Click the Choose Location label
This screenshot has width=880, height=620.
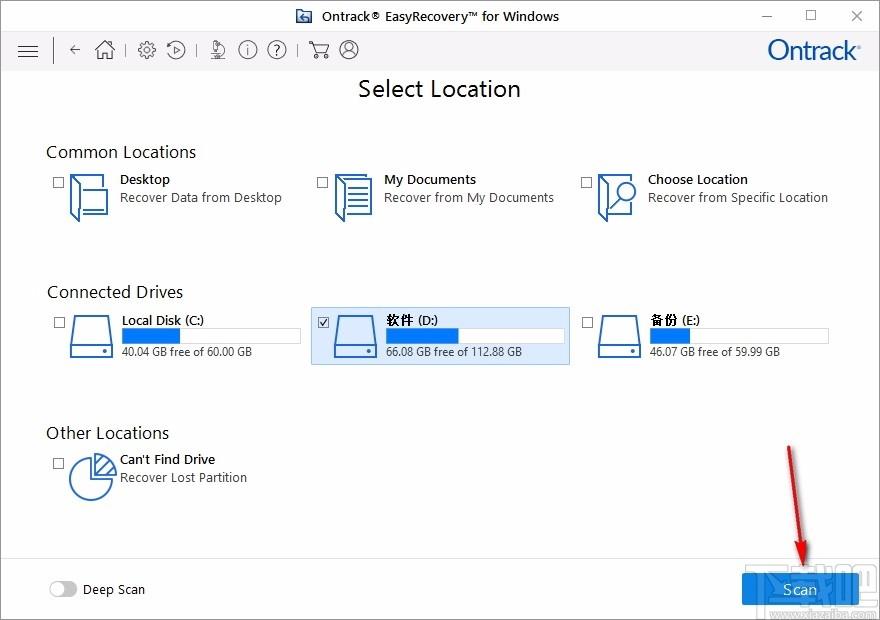click(698, 180)
